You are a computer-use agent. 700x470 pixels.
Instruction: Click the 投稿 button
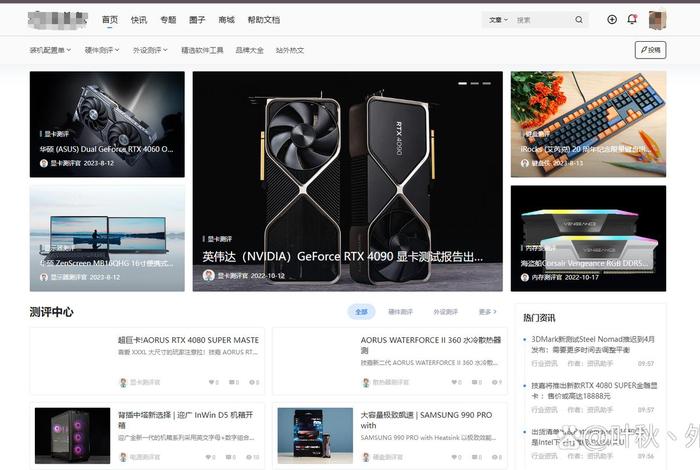click(x=650, y=50)
